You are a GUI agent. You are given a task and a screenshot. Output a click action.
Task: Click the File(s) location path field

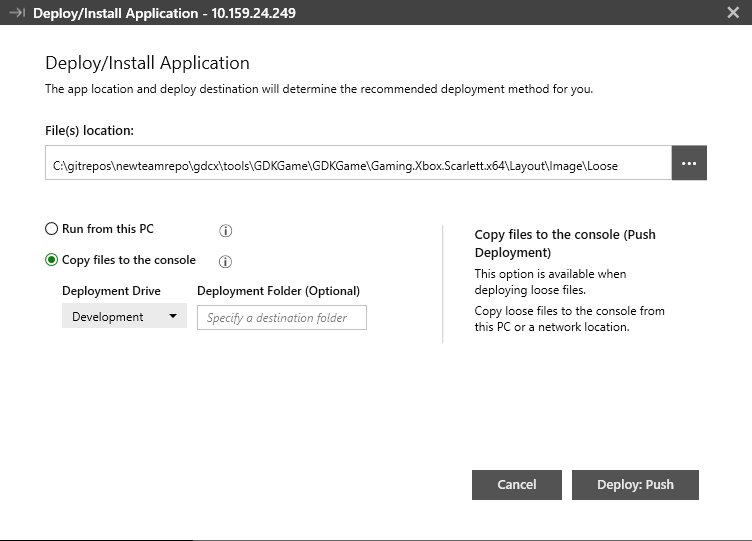click(358, 163)
